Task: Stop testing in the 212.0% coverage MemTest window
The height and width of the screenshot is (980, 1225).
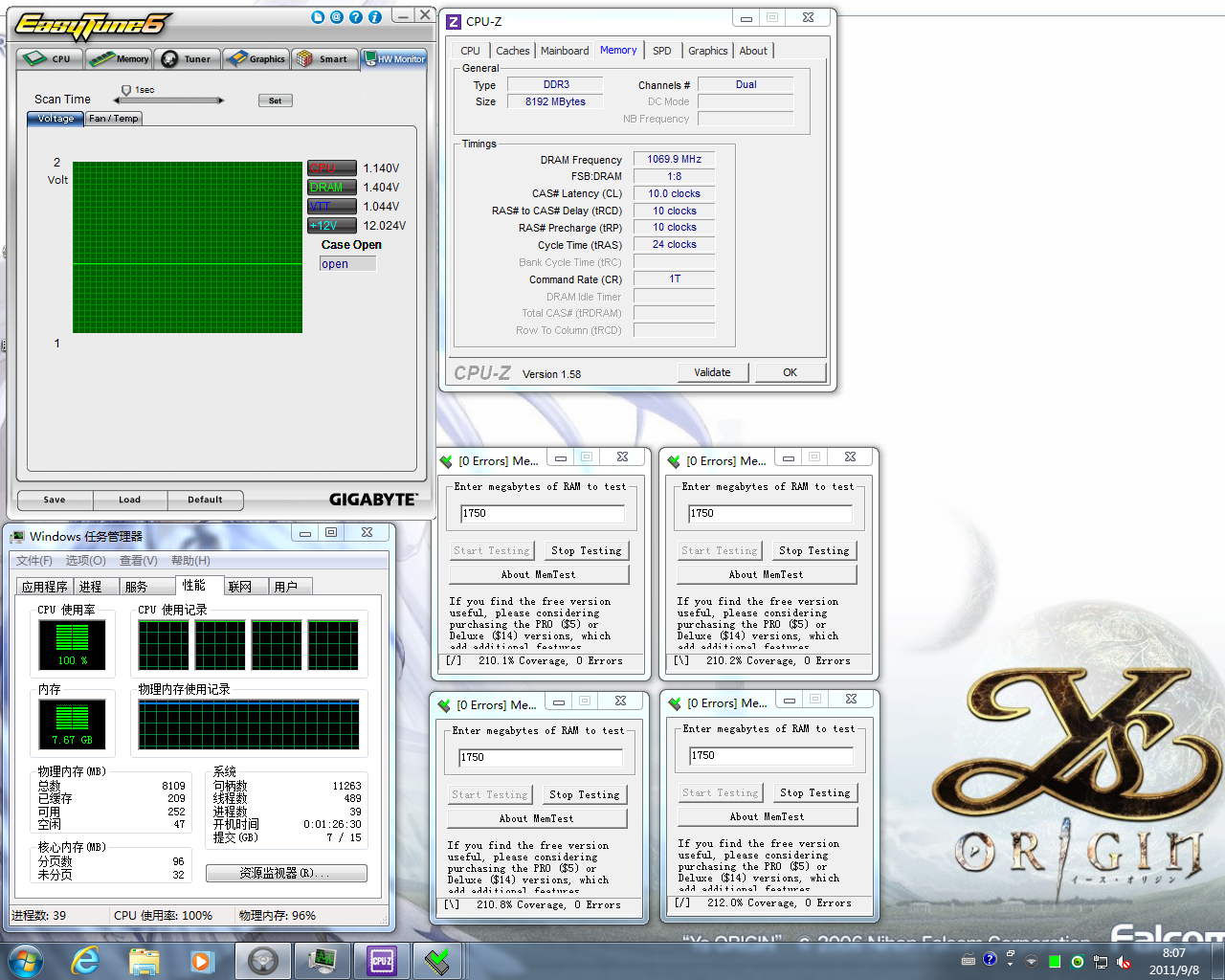Action: (x=814, y=792)
